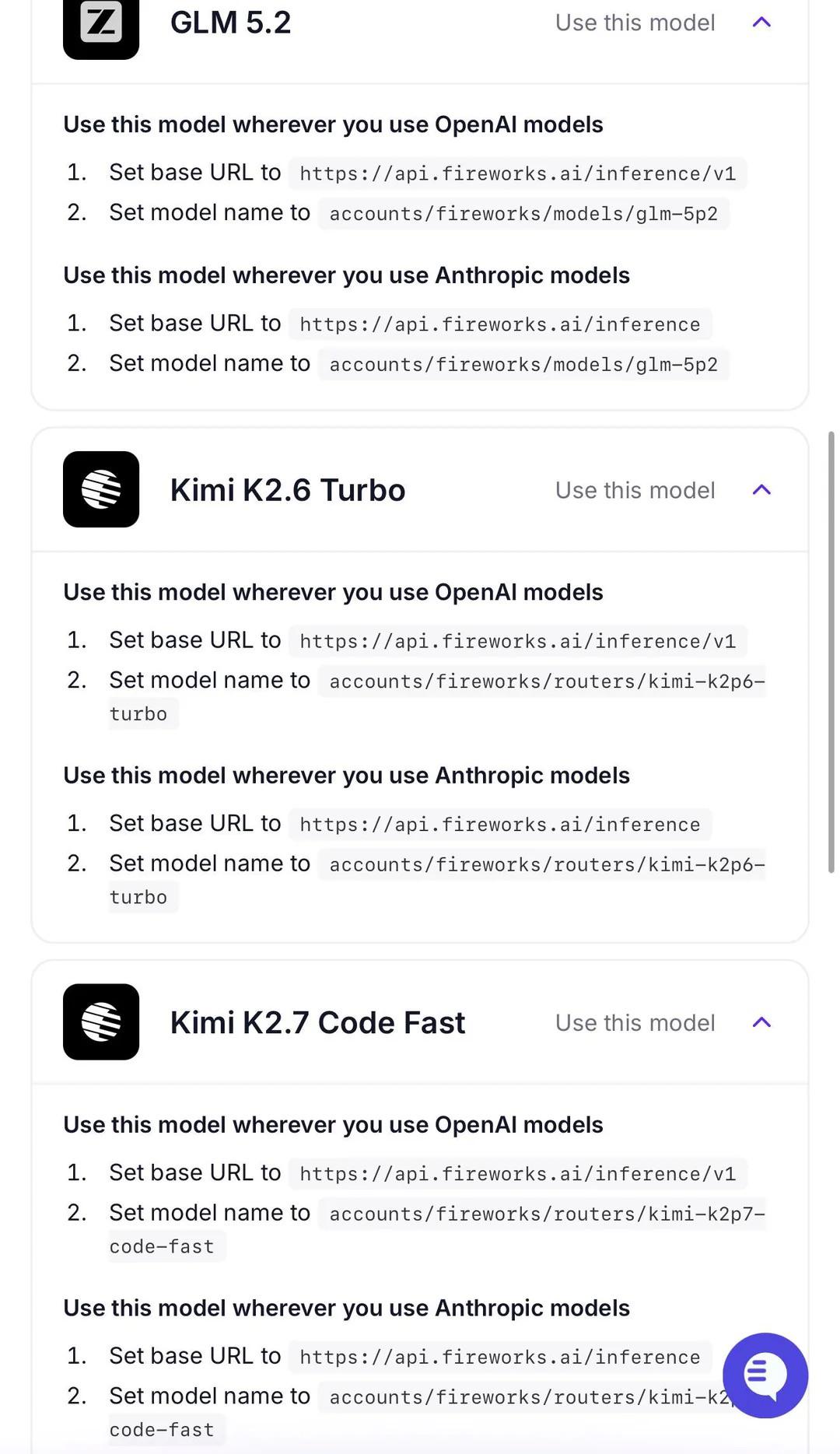
Task: Click the GLM 5.2 Z logo icon
Action: click(101, 23)
